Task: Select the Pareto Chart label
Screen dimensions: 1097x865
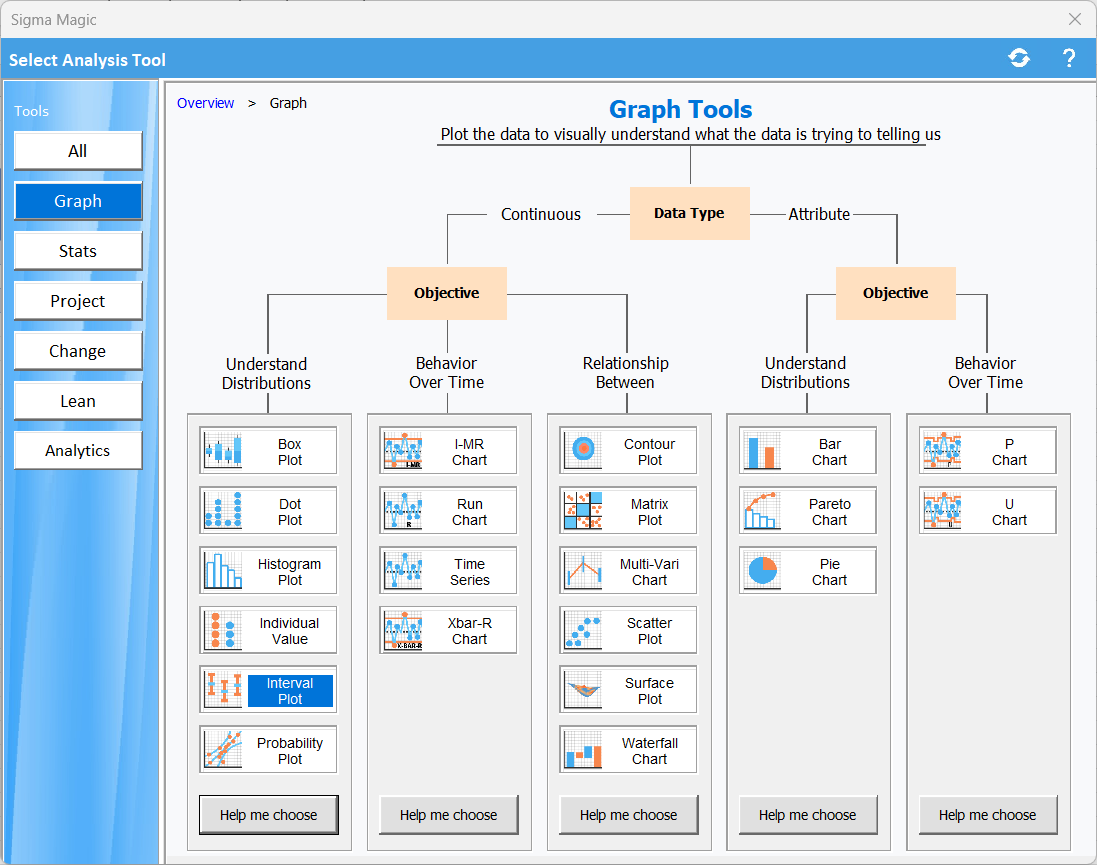Action: (830, 512)
